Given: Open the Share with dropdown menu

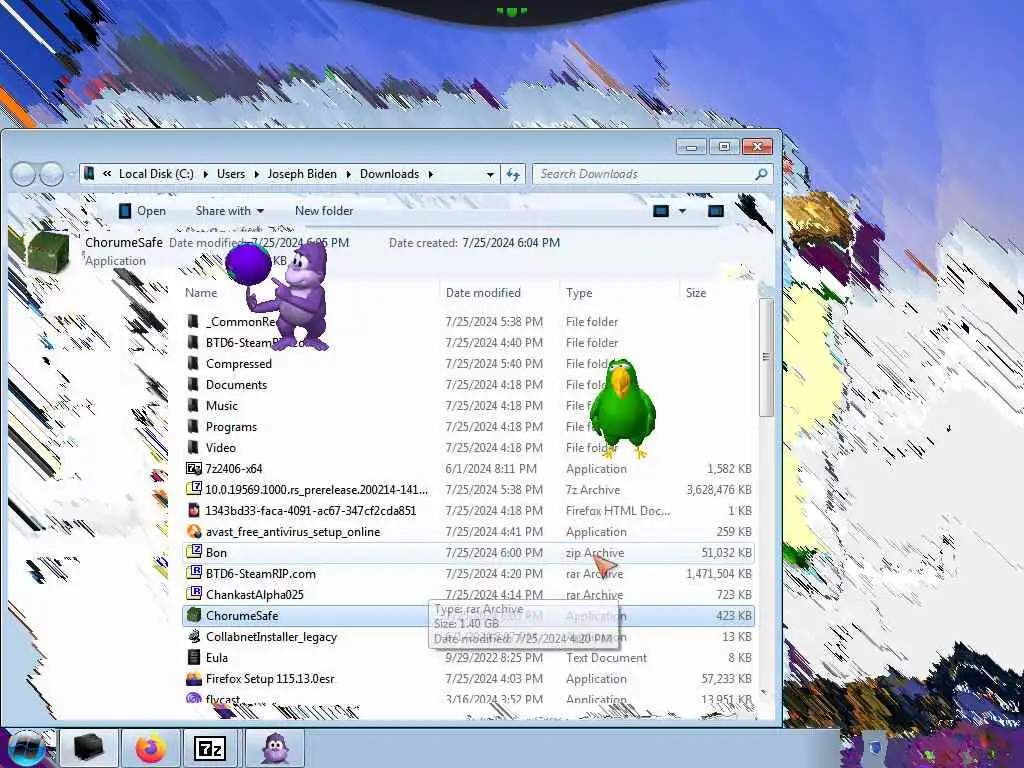Looking at the screenshot, I should (229, 211).
